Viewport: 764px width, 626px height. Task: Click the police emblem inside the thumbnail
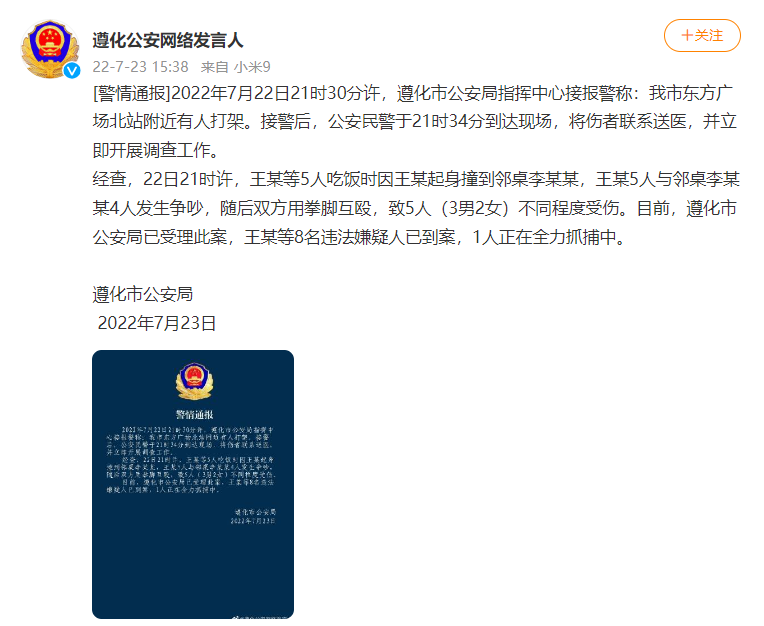coord(194,381)
